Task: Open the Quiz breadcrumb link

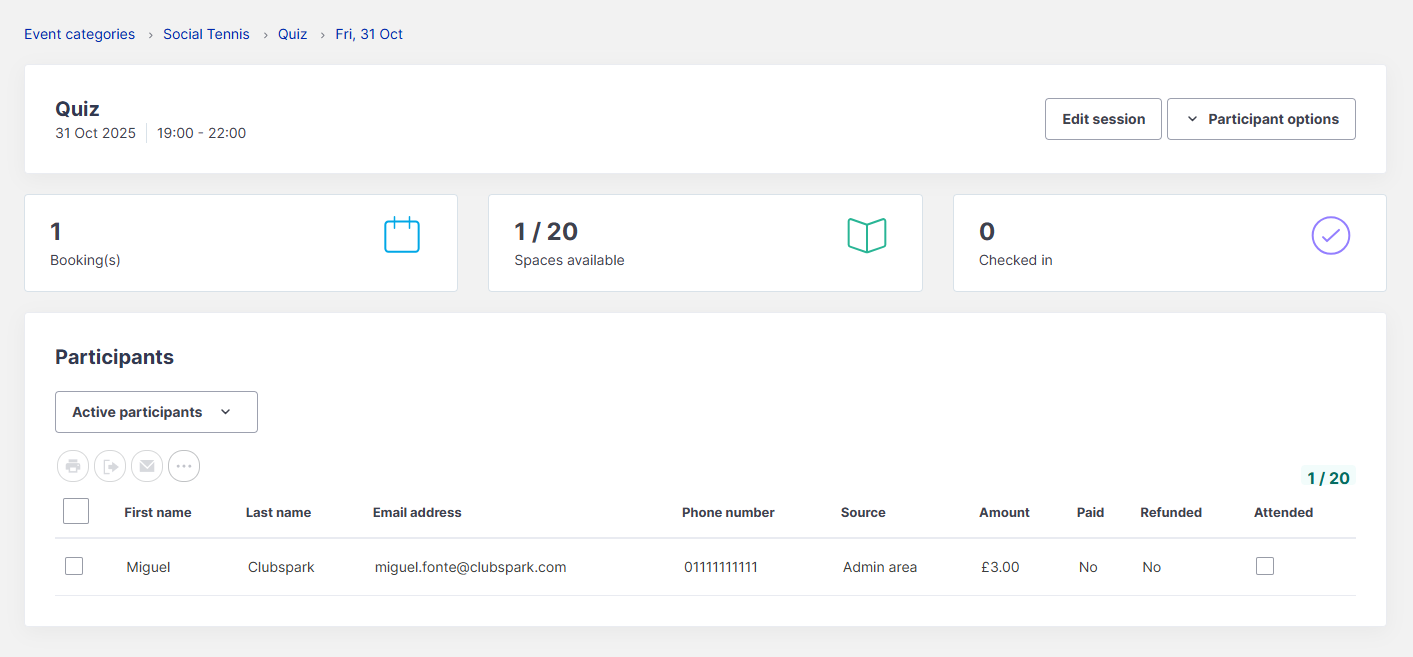Action: 293,34
